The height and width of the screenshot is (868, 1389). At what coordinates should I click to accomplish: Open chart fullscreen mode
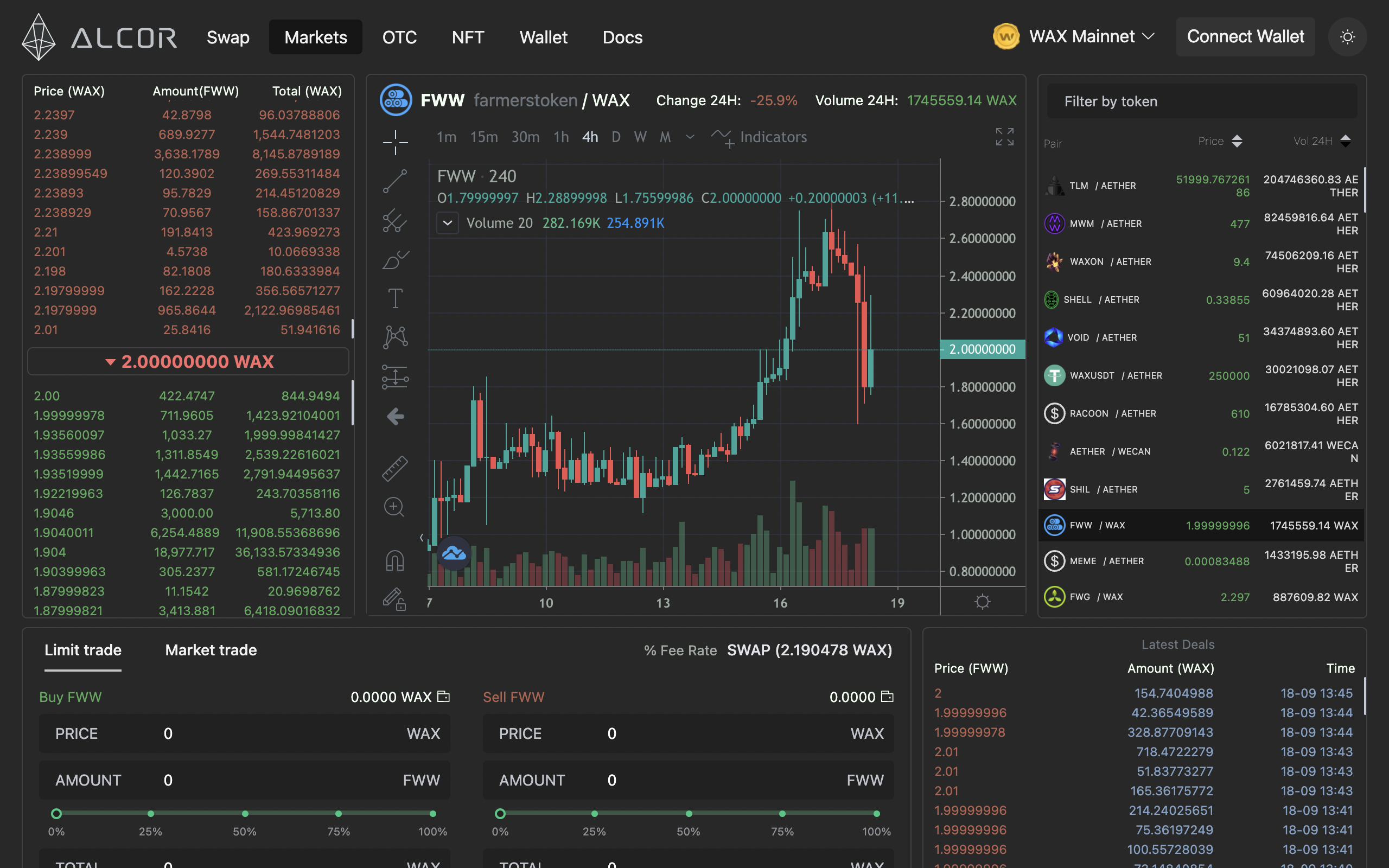[1004, 137]
